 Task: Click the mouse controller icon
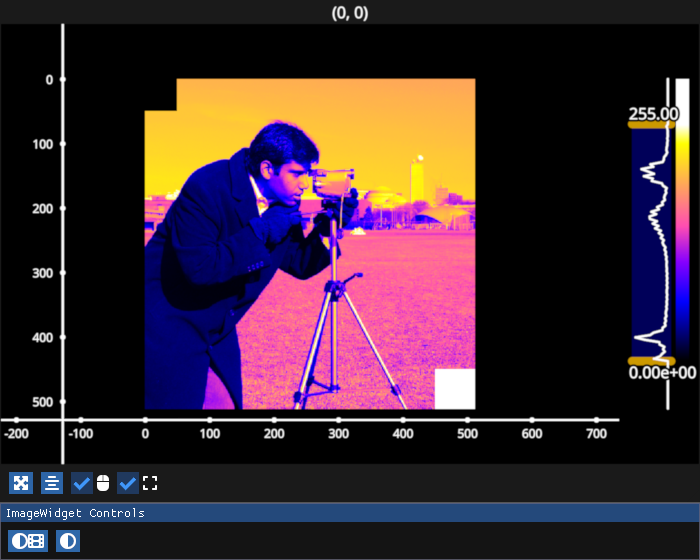coord(103,484)
